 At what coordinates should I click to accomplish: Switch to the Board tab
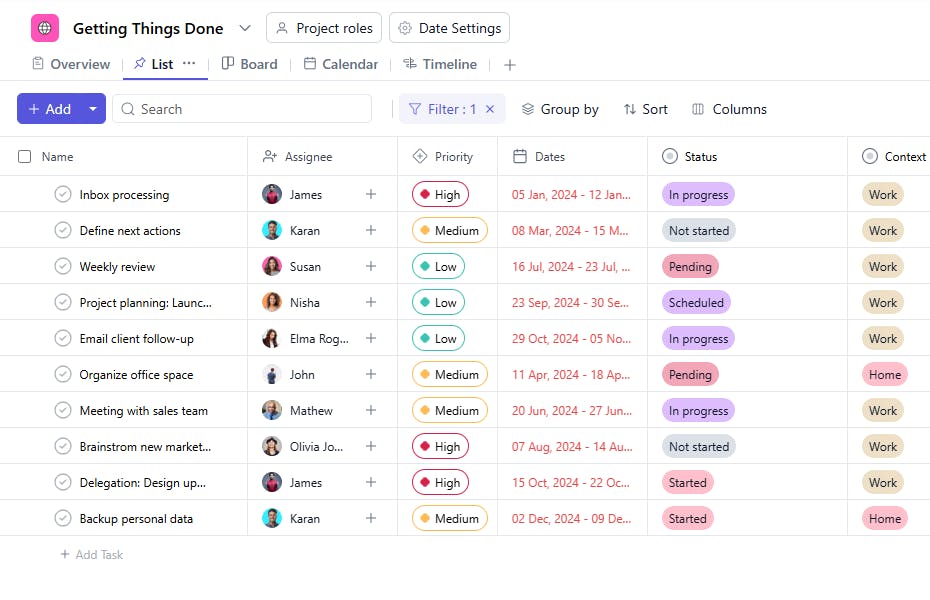pos(249,64)
